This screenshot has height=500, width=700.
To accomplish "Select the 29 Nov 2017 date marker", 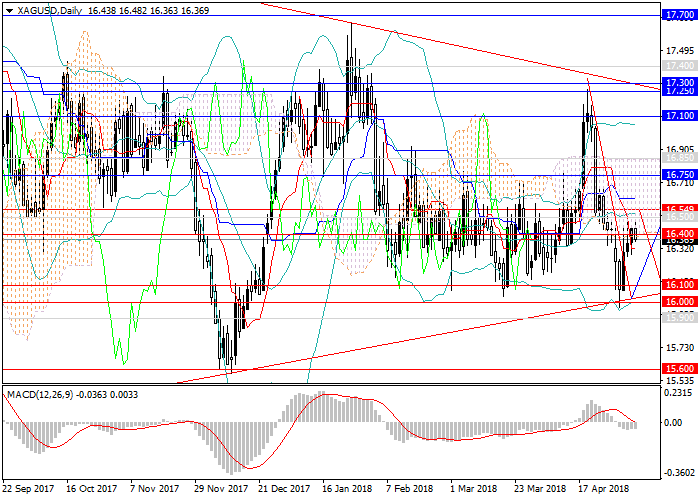I will click(x=219, y=490).
